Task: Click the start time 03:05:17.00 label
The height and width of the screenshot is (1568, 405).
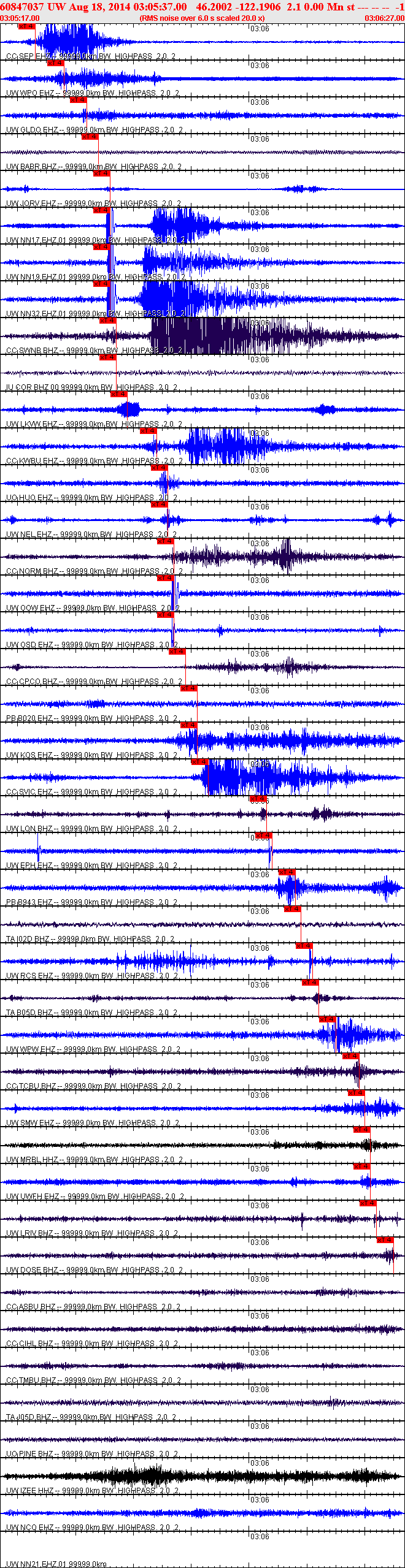Action: [20, 18]
